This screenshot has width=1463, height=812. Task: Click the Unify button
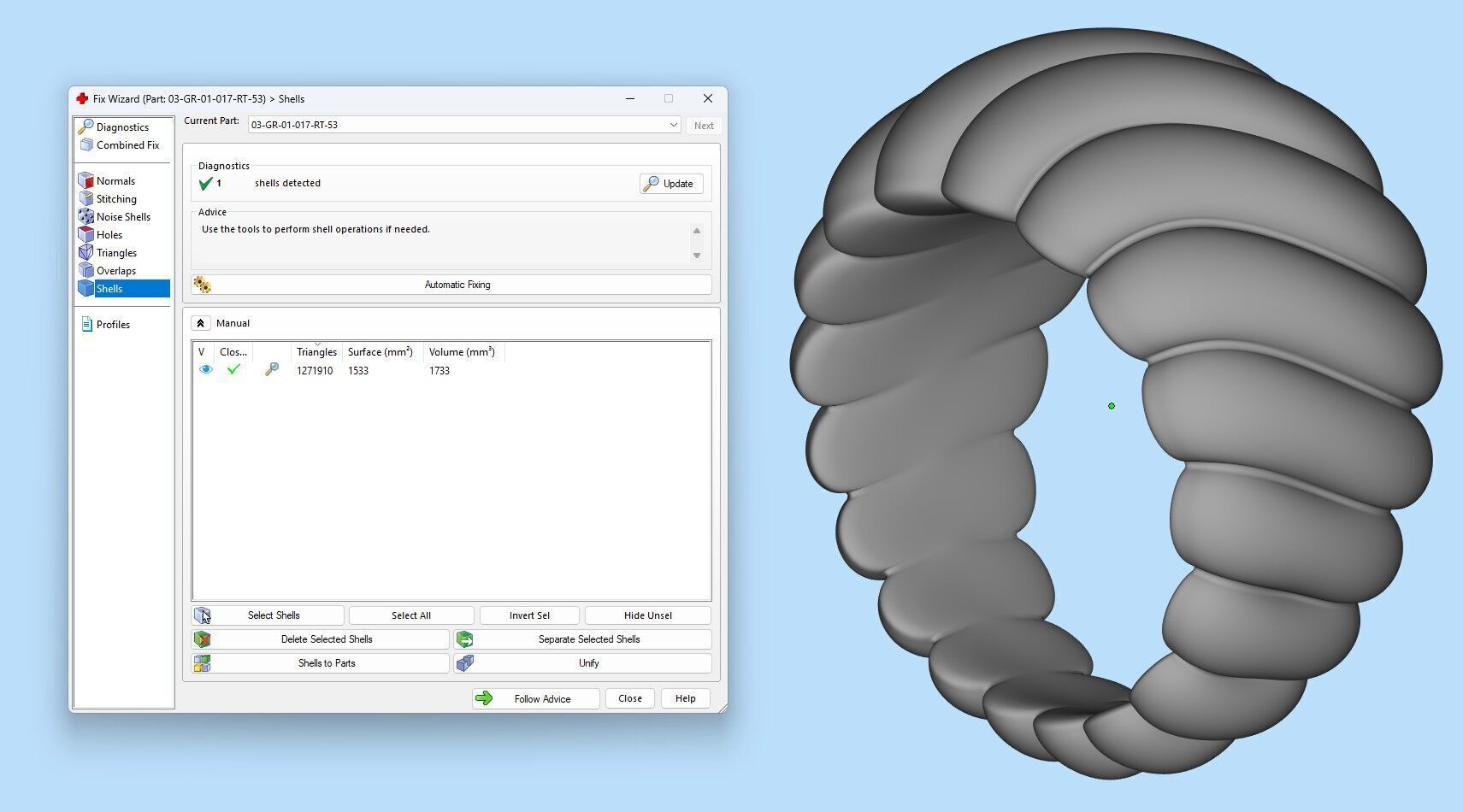(x=583, y=663)
